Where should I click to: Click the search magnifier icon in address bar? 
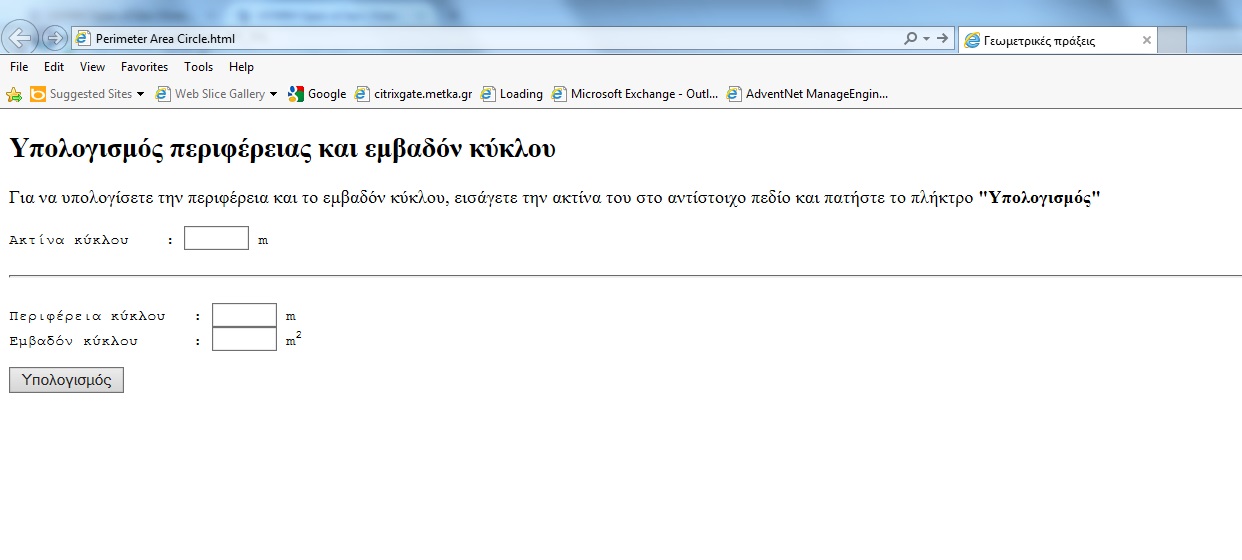(910, 39)
